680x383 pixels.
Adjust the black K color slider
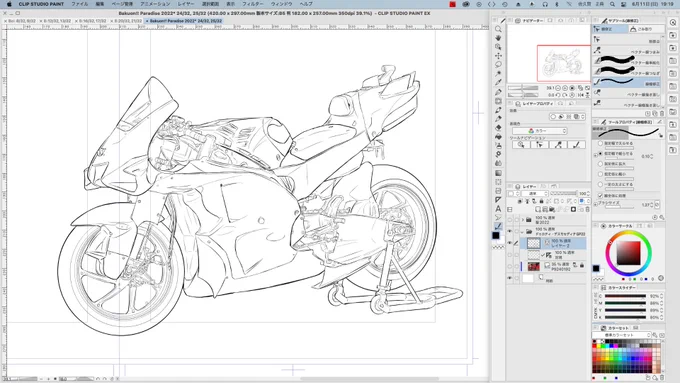(625, 317)
